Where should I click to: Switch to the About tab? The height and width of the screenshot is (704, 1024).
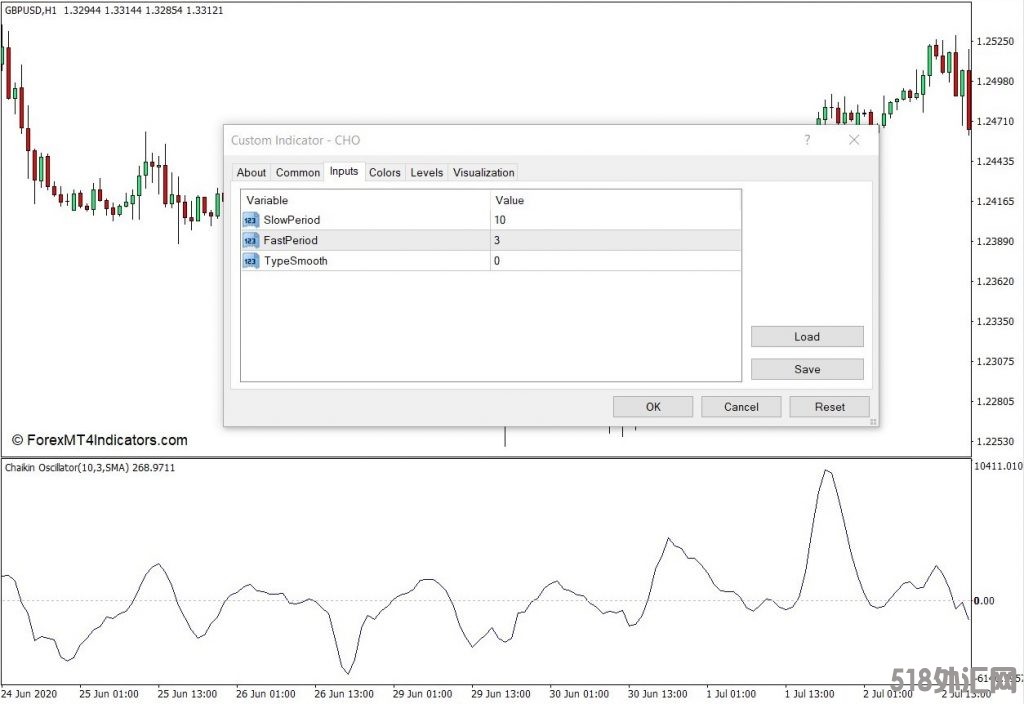tap(251, 173)
